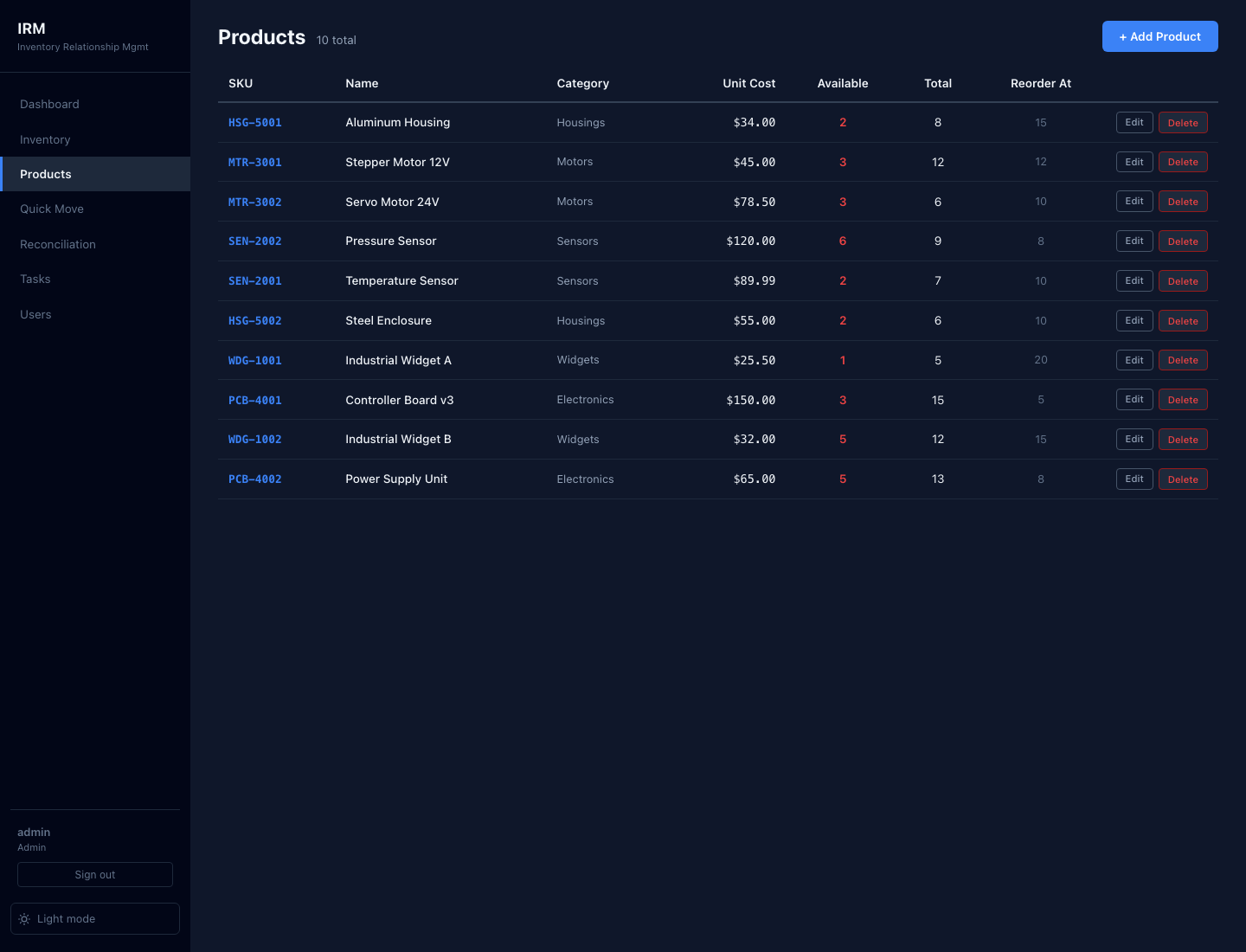Open the Tasks section
Viewport: 1246px width, 952px height.
95,279
